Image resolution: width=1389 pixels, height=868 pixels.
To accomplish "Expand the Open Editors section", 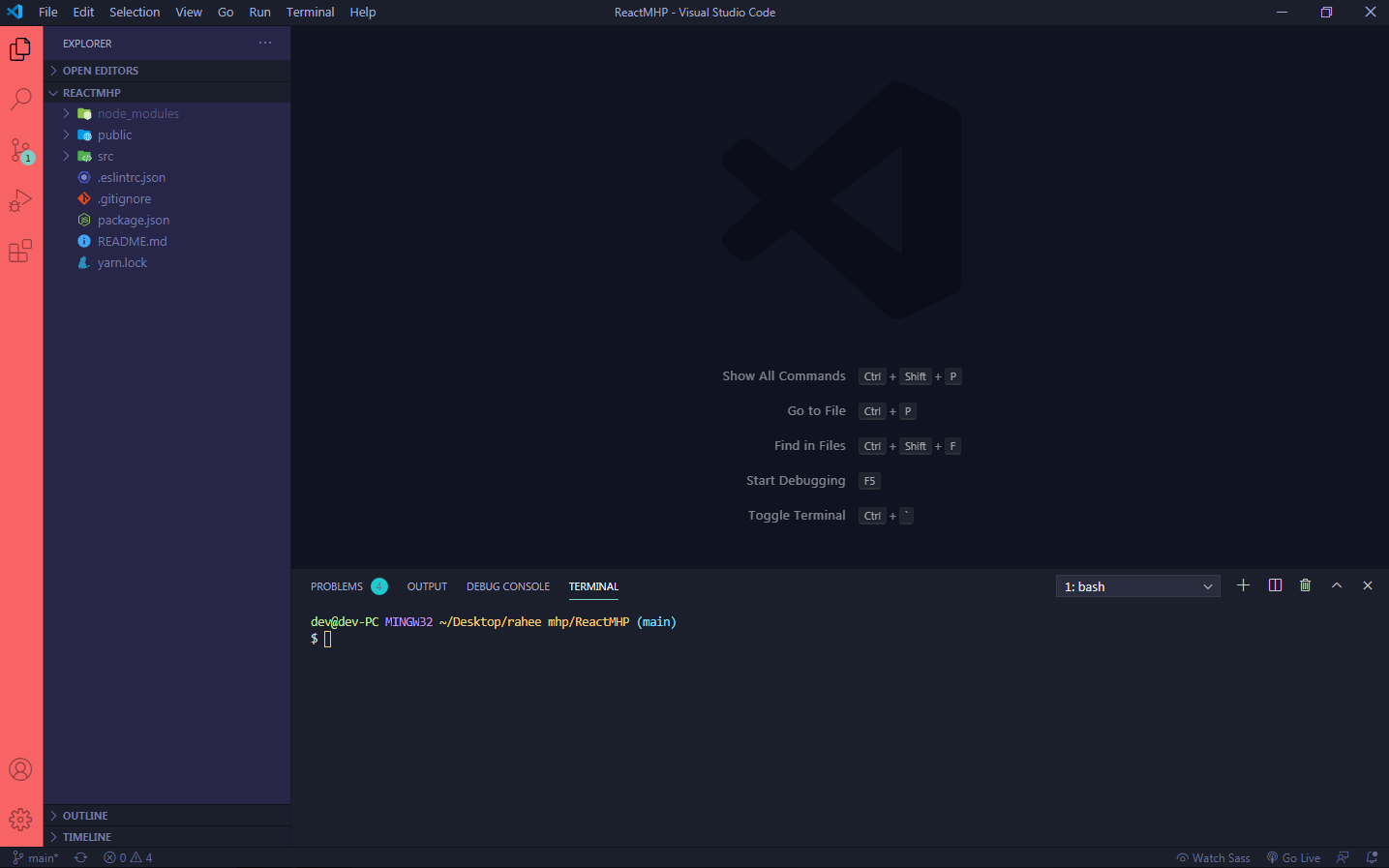I will click(166, 71).
